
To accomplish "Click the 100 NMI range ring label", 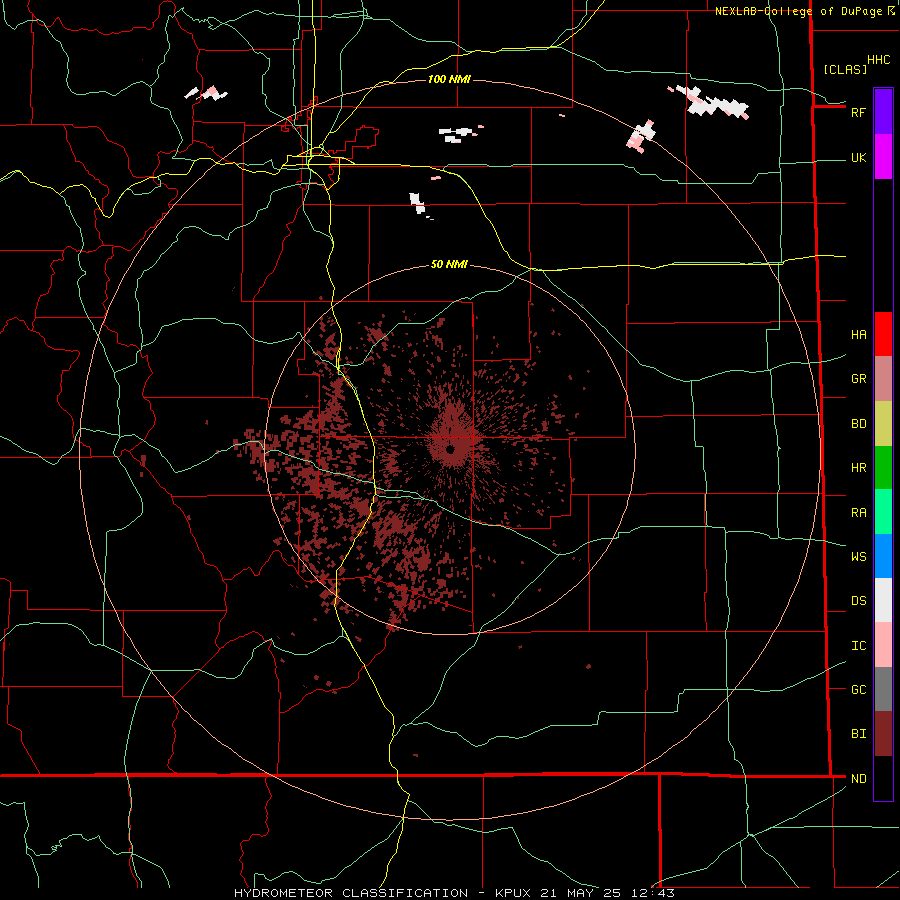I will (449, 79).
